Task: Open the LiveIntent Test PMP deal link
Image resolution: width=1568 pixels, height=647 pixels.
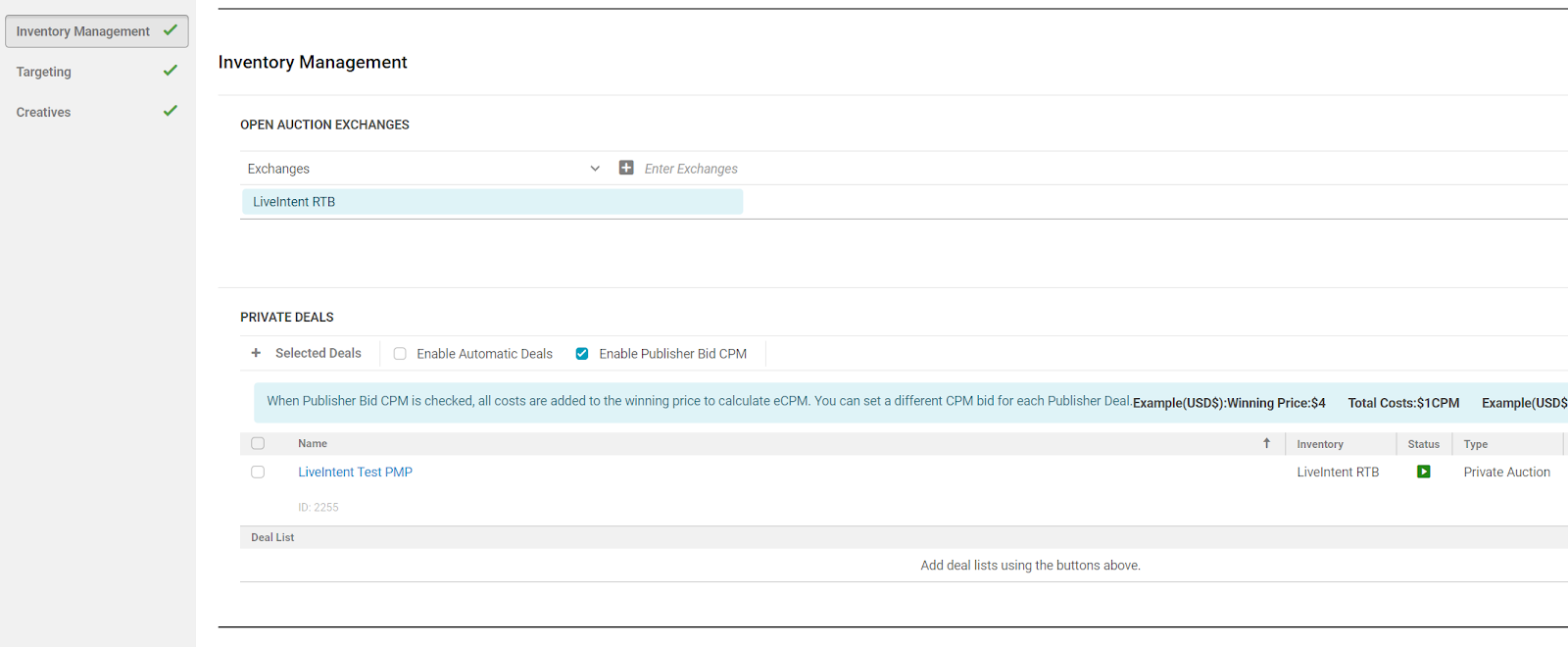Action: (x=355, y=472)
